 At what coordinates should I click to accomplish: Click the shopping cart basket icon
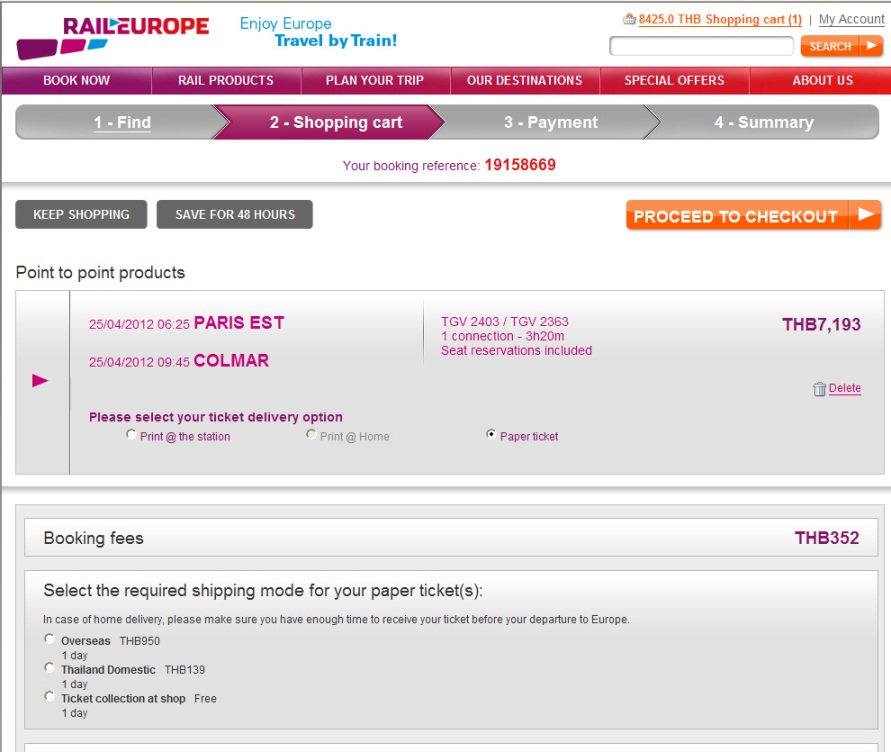[629, 19]
